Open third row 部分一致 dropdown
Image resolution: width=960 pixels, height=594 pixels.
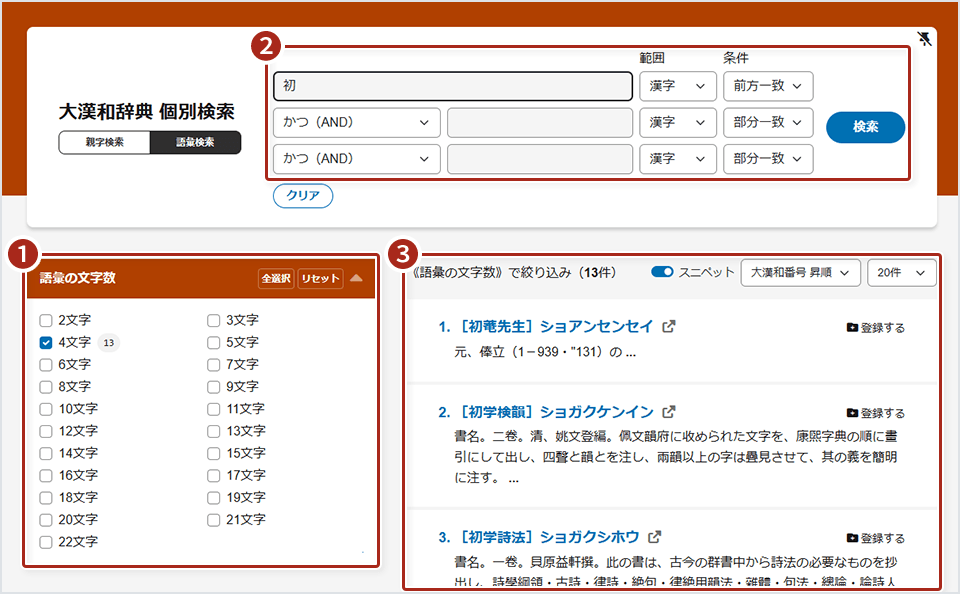768,159
